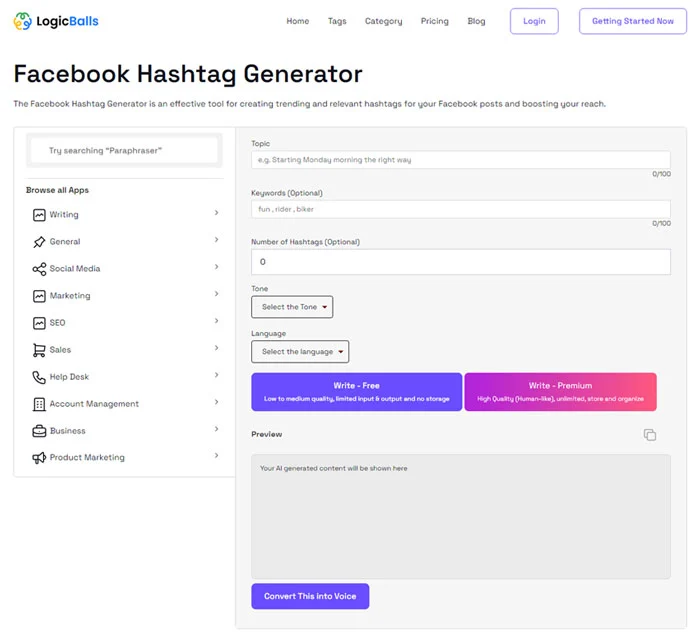This screenshot has width=700, height=637.
Task: Open the Select the Tone dropdown
Action: tap(292, 307)
